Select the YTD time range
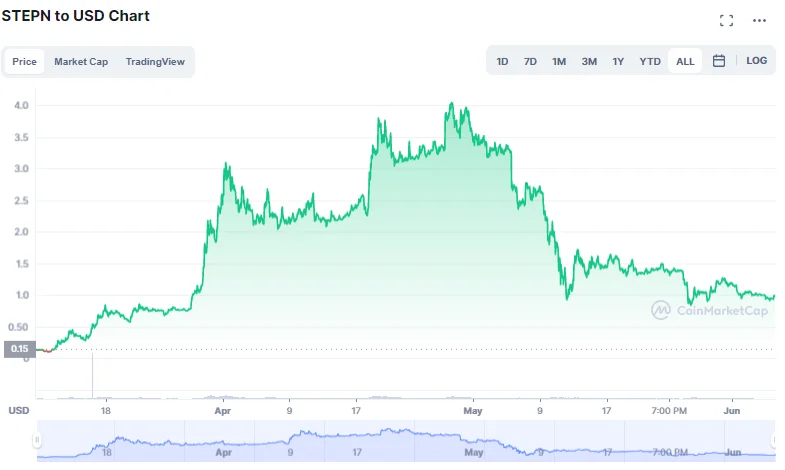This screenshot has width=785, height=470. point(650,62)
